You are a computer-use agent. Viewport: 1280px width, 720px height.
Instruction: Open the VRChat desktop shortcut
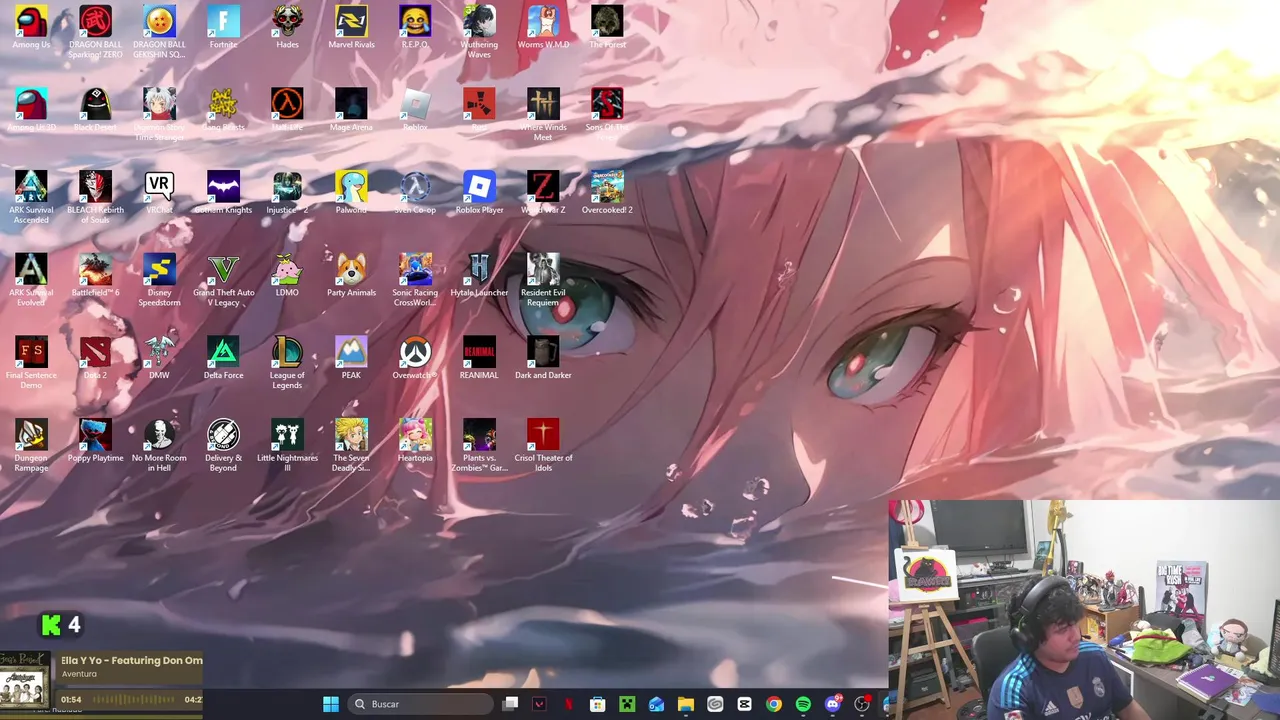click(159, 193)
